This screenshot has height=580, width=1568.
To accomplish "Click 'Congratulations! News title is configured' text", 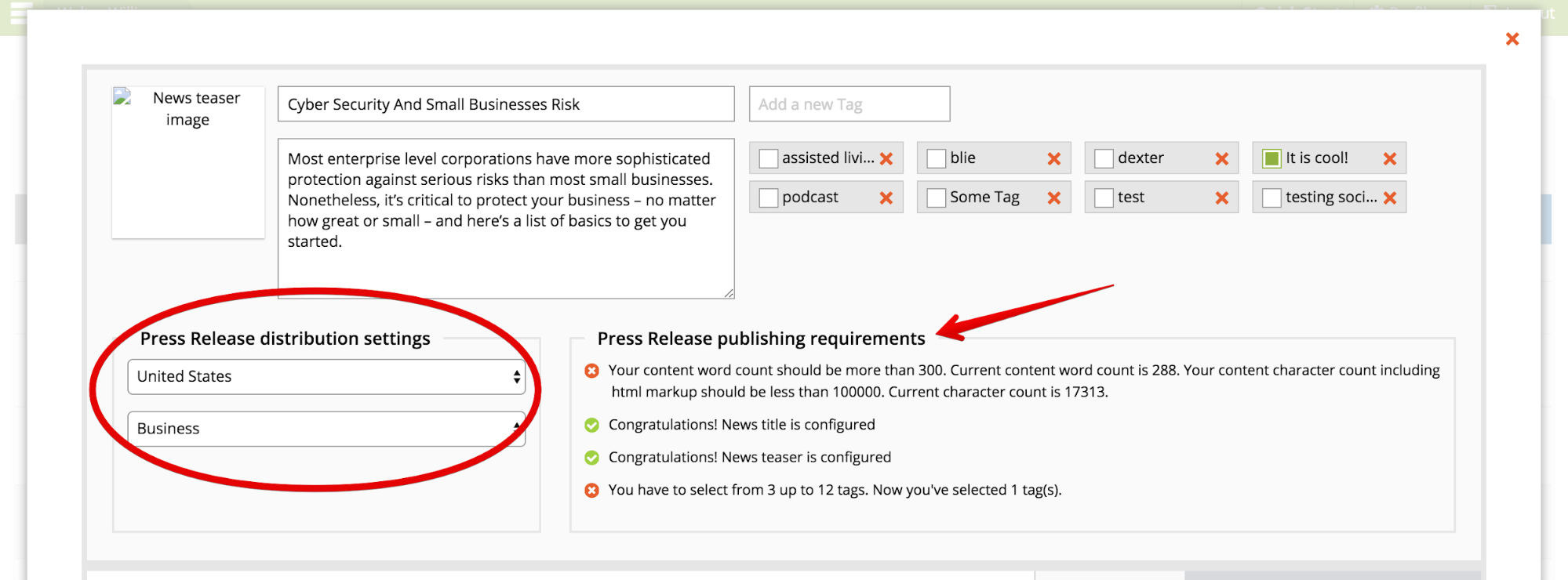I will point(742,425).
